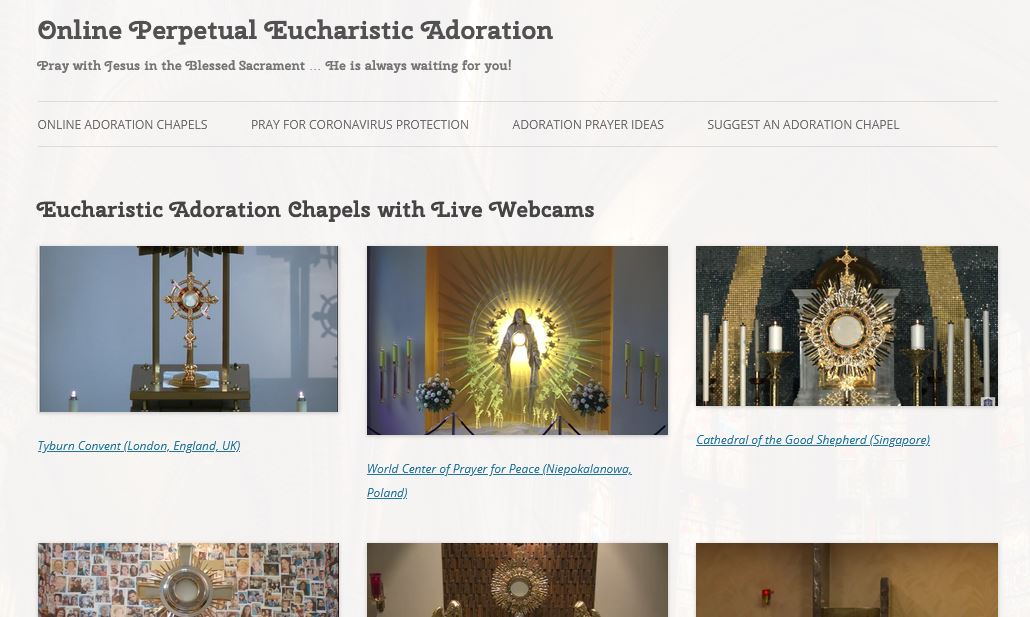
Task: Click the sunburst monstrance in the Singapore cathedral image
Action: tap(846, 323)
